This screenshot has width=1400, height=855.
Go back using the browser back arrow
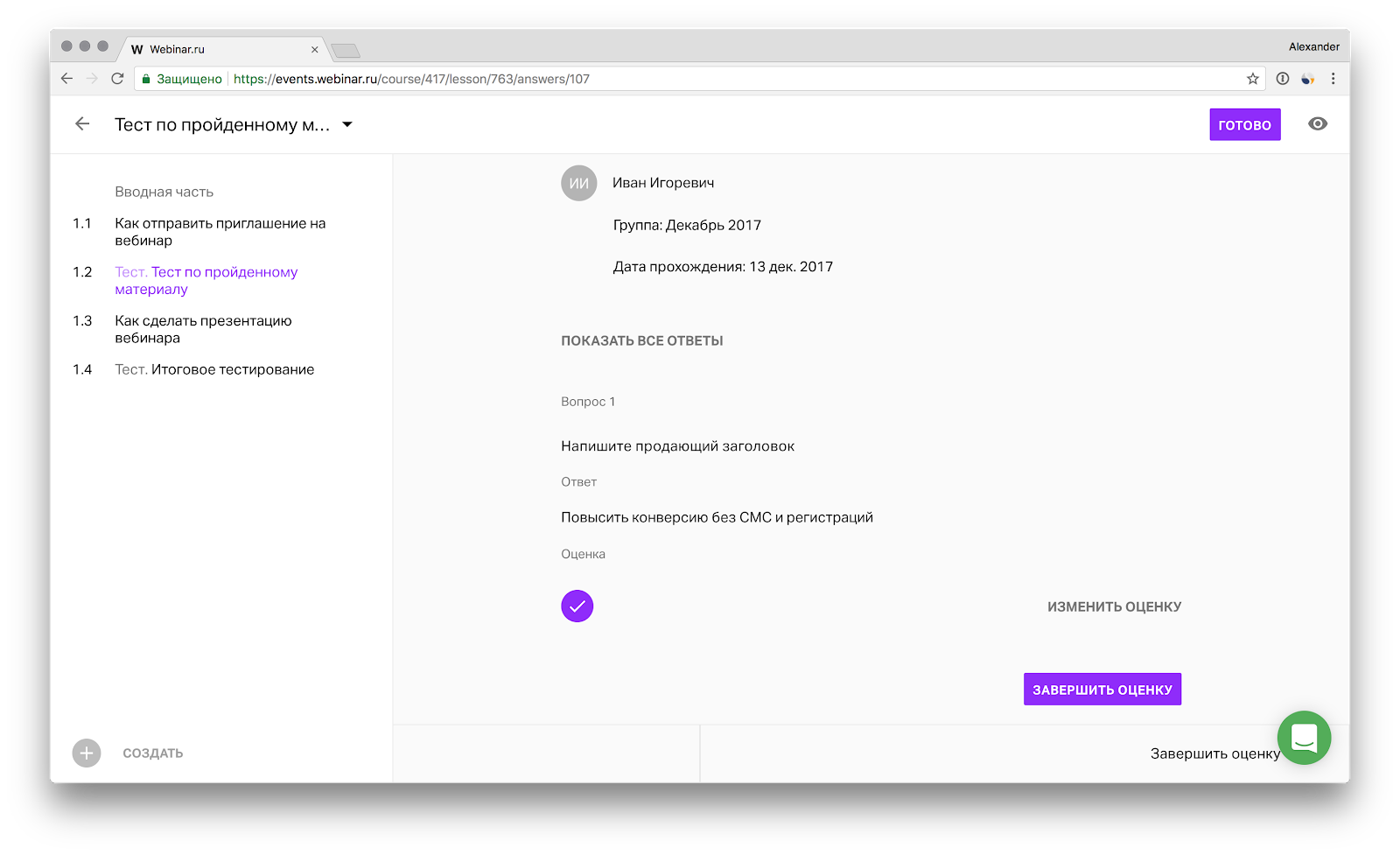click(x=67, y=79)
